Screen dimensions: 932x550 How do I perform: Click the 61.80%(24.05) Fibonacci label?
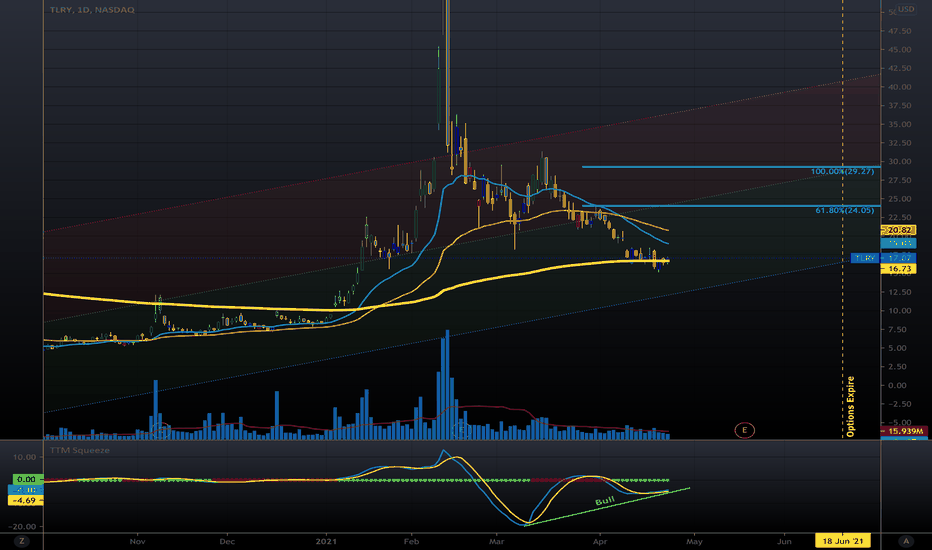pos(845,210)
